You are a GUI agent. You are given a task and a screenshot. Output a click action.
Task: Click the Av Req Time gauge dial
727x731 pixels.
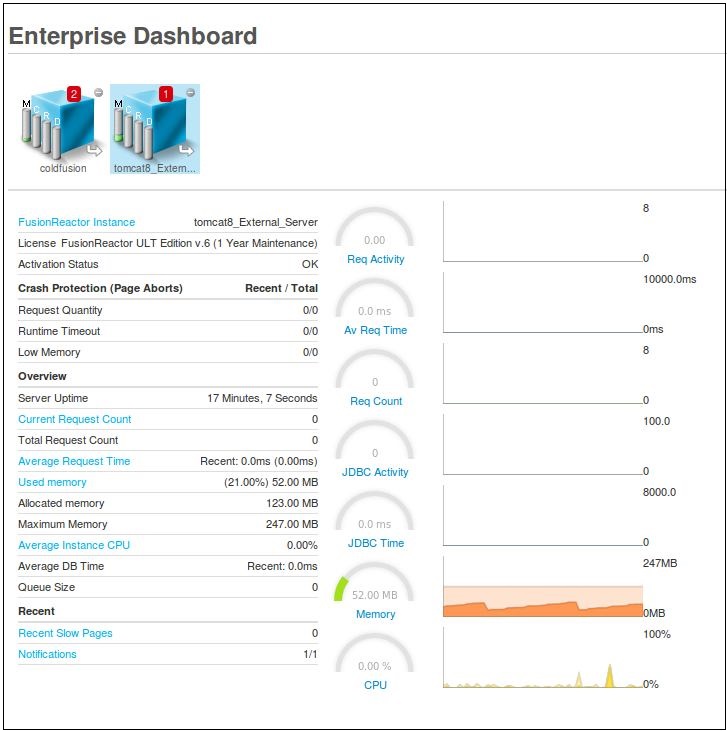pyautogui.click(x=374, y=298)
